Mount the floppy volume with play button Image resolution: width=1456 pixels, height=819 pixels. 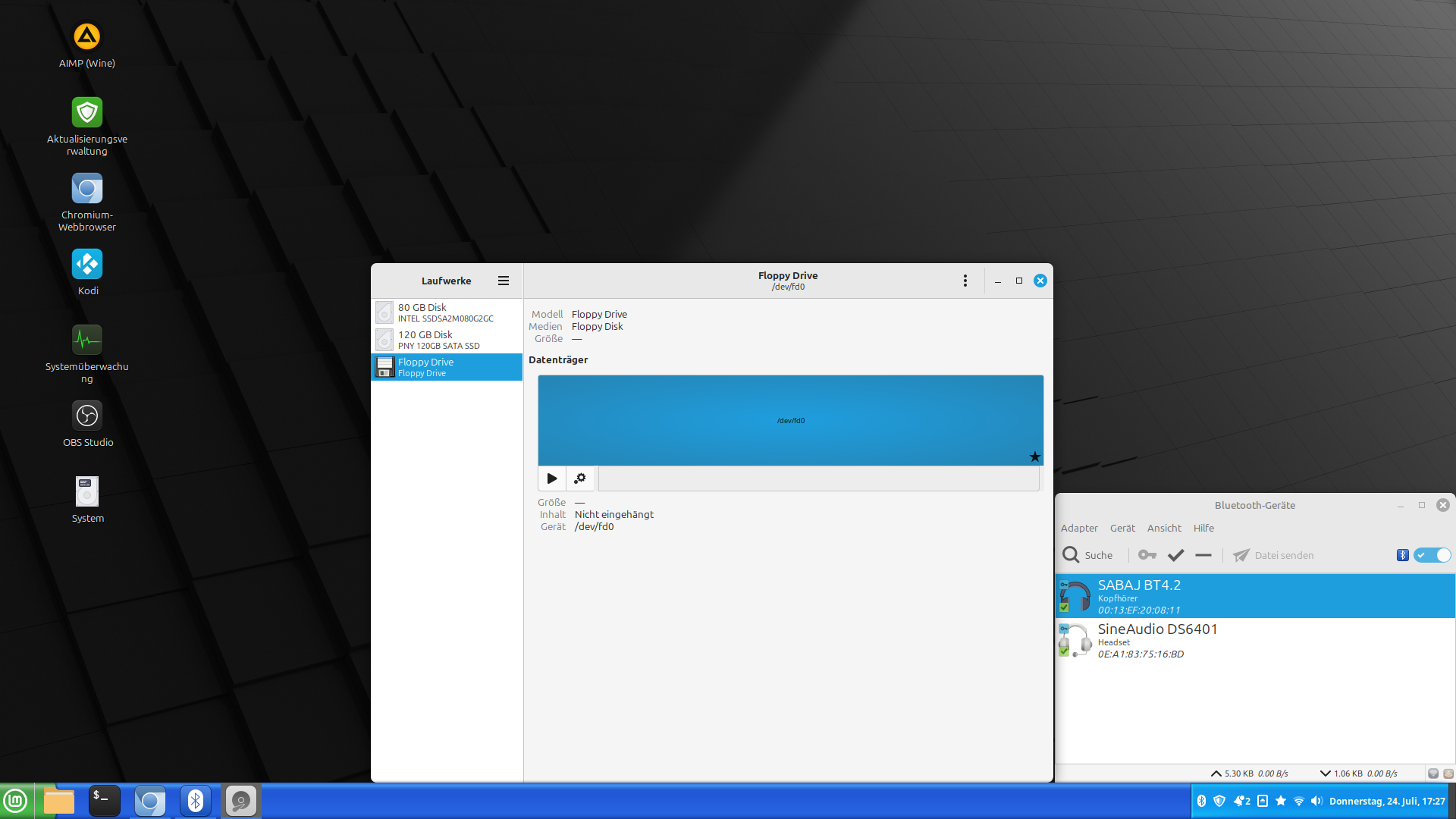pos(552,479)
